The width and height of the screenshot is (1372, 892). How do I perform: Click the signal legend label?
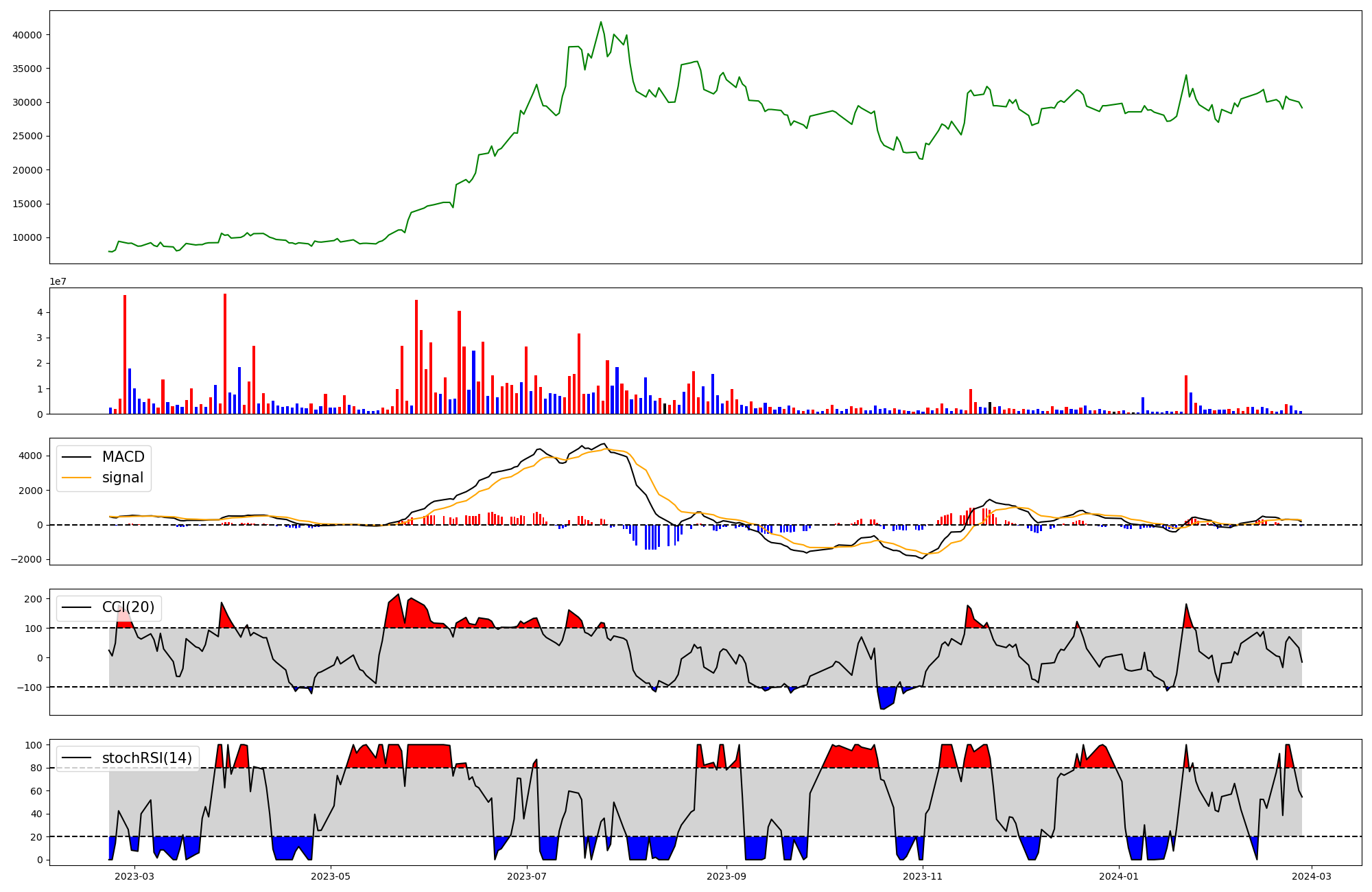click(123, 478)
